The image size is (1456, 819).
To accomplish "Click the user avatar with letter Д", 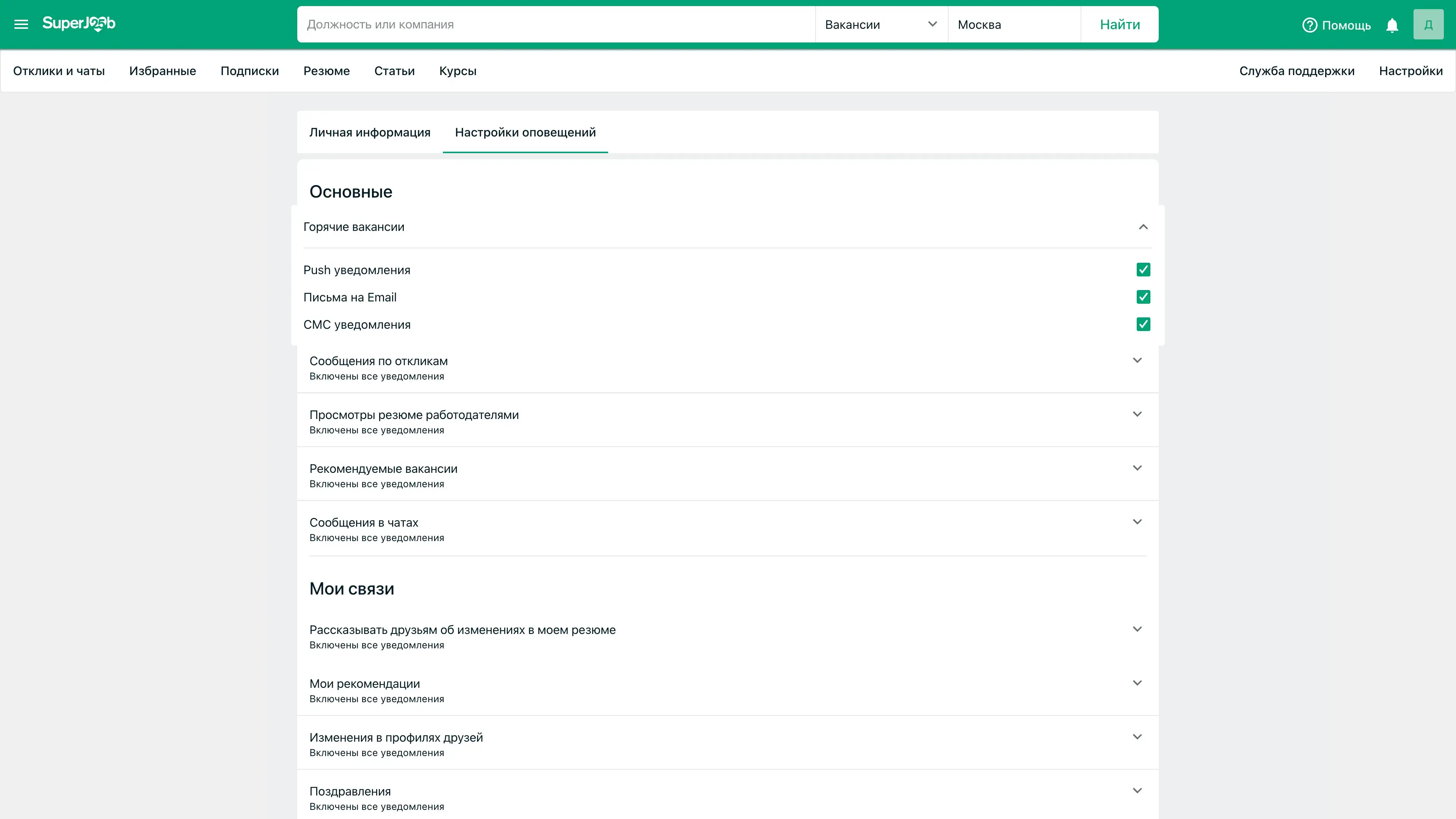I will point(1428,24).
